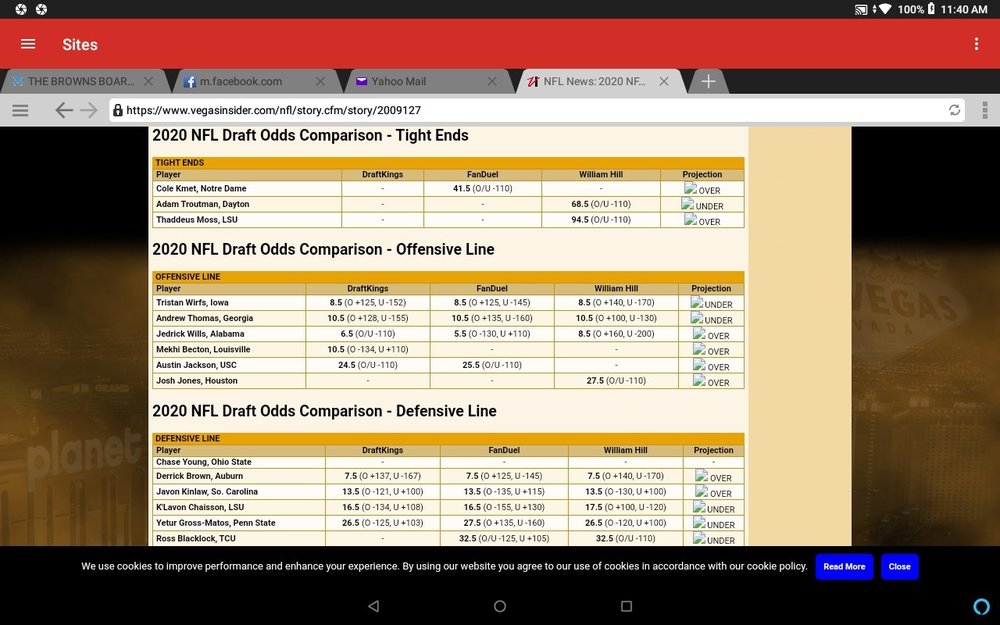Select Jedrick Wills, Alabama player name
1000x625 pixels.
click(200, 334)
